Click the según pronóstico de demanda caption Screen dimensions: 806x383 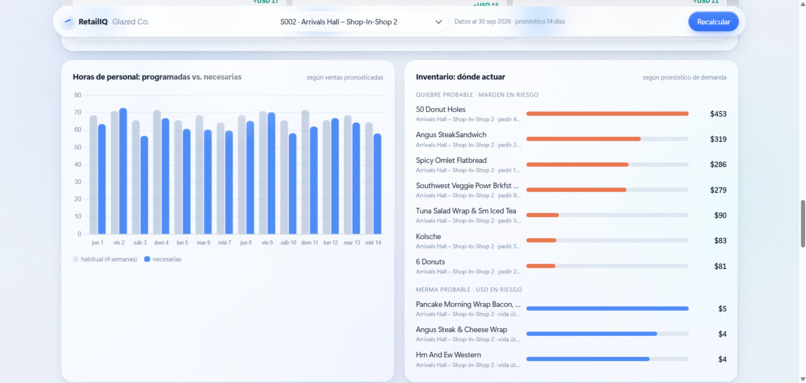coord(684,78)
